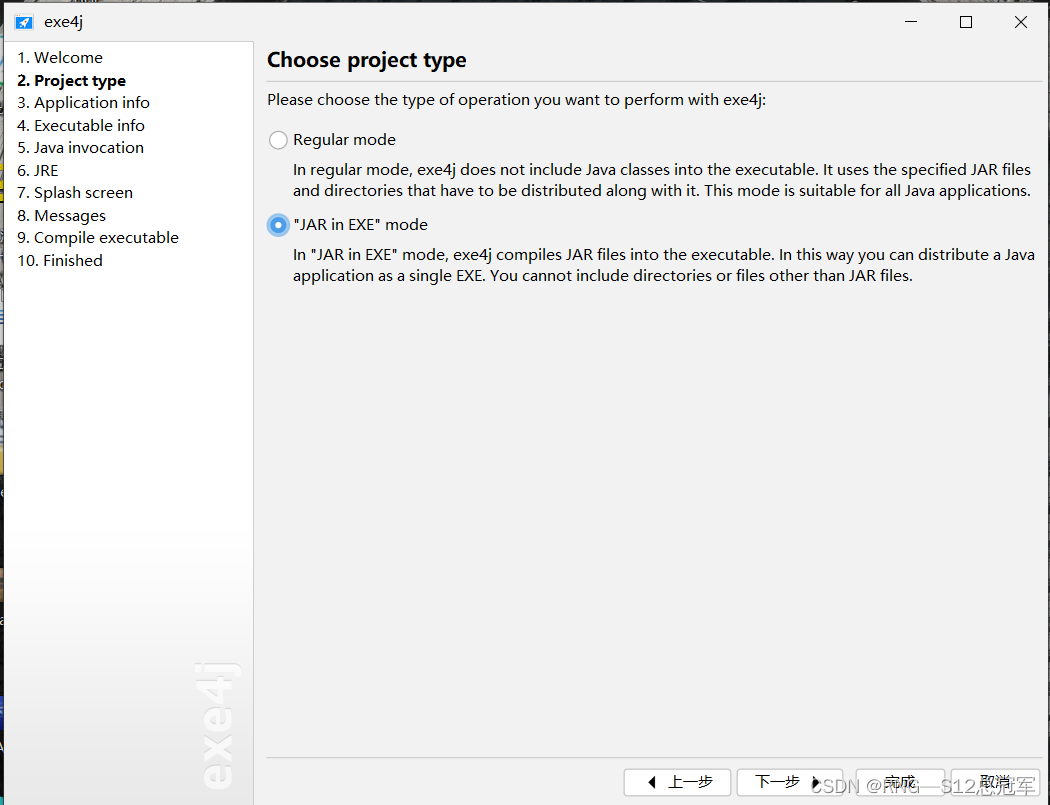This screenshot has height=805, width=1050.
Task: Click the "JAR in EXE" mode description paragraph
Action: pos(664,265)
